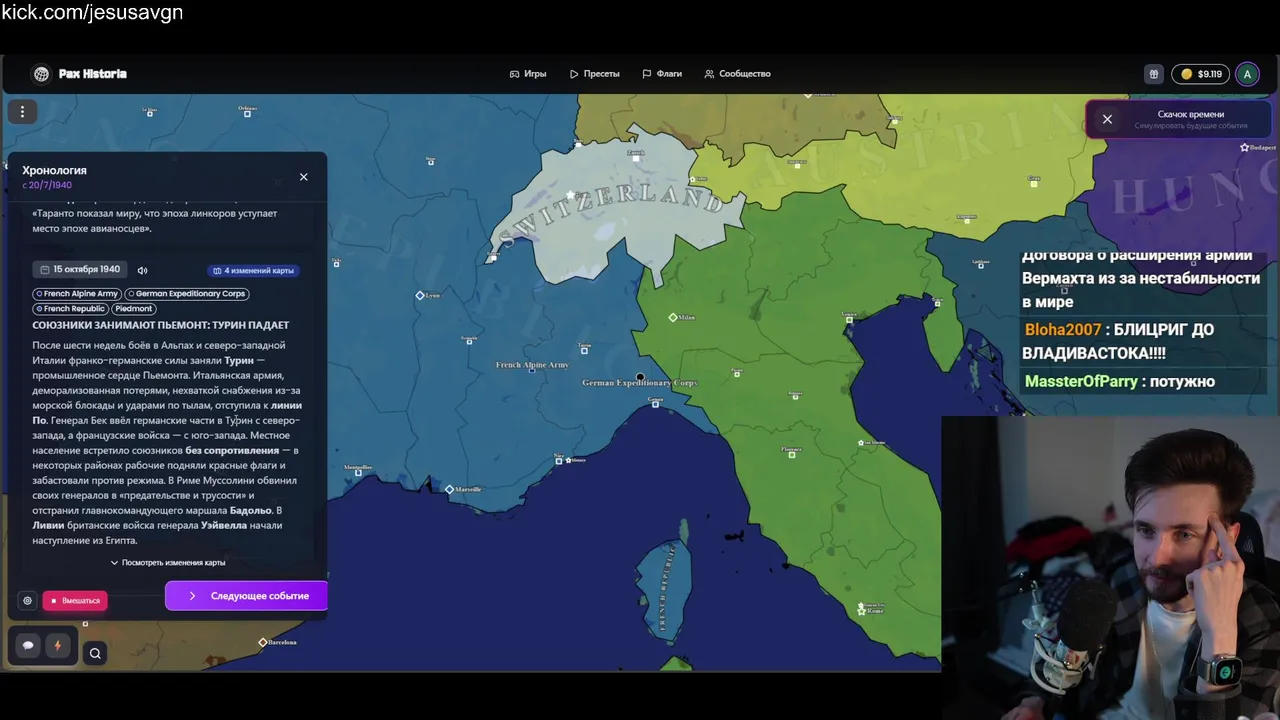The height and width of the screenshot is (720, 1280).
Task: Play audio narration speaker icon for 15 октября
Action: 142,270
